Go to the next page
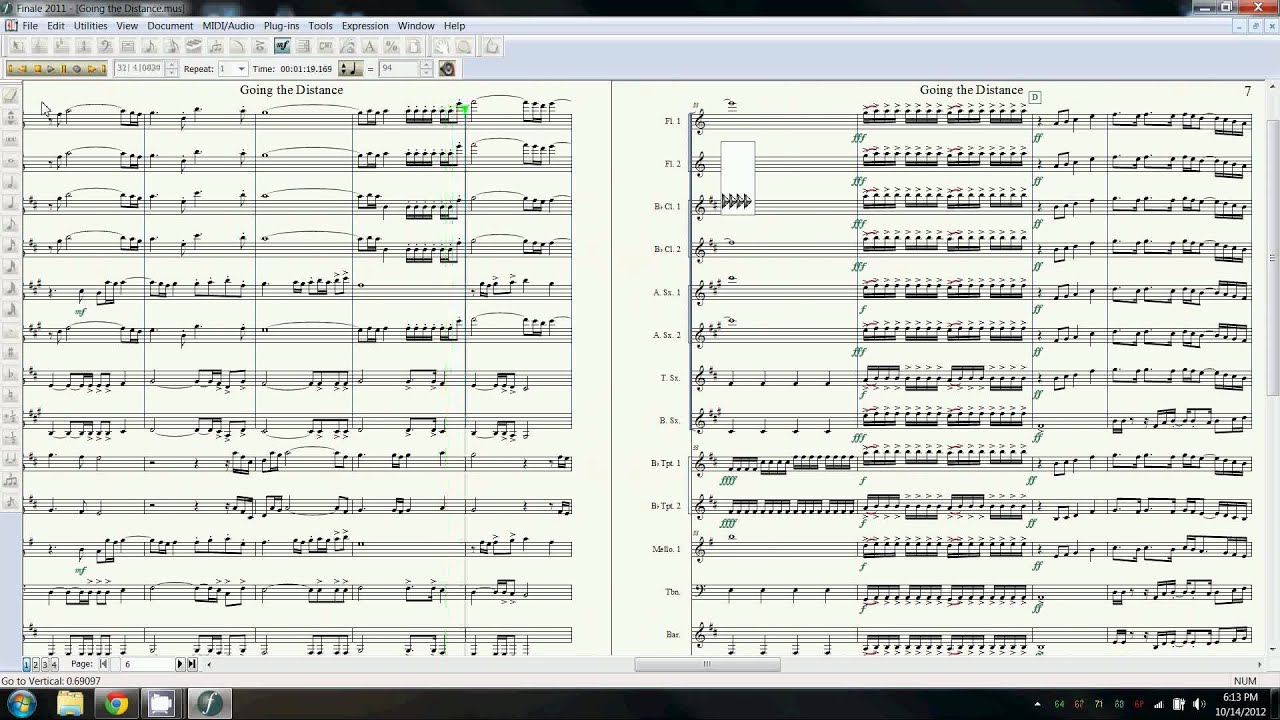 click(x=180, y=664)
